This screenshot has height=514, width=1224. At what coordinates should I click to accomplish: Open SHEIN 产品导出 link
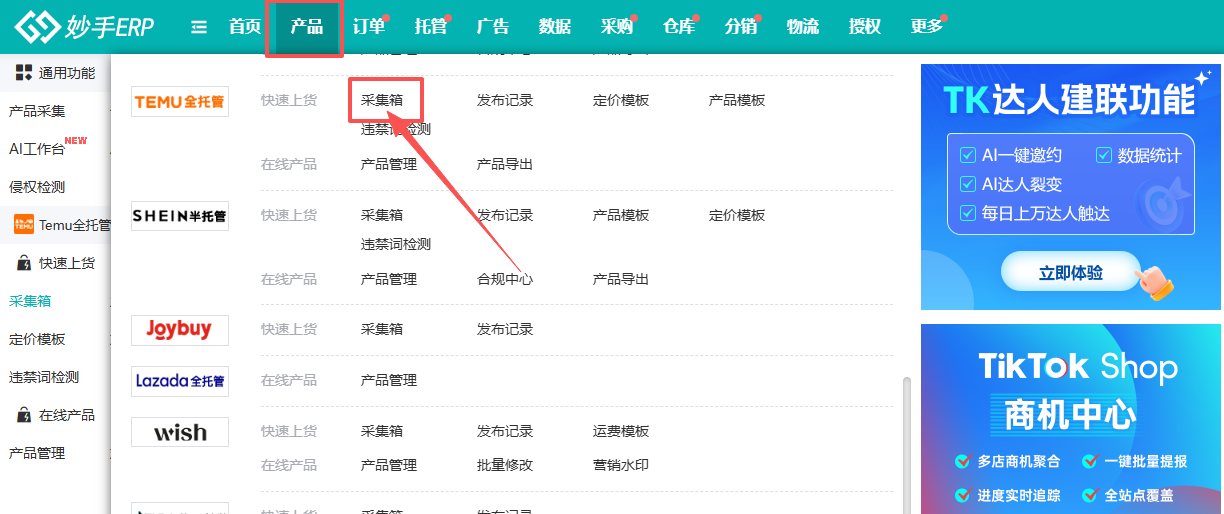[621, 279]
